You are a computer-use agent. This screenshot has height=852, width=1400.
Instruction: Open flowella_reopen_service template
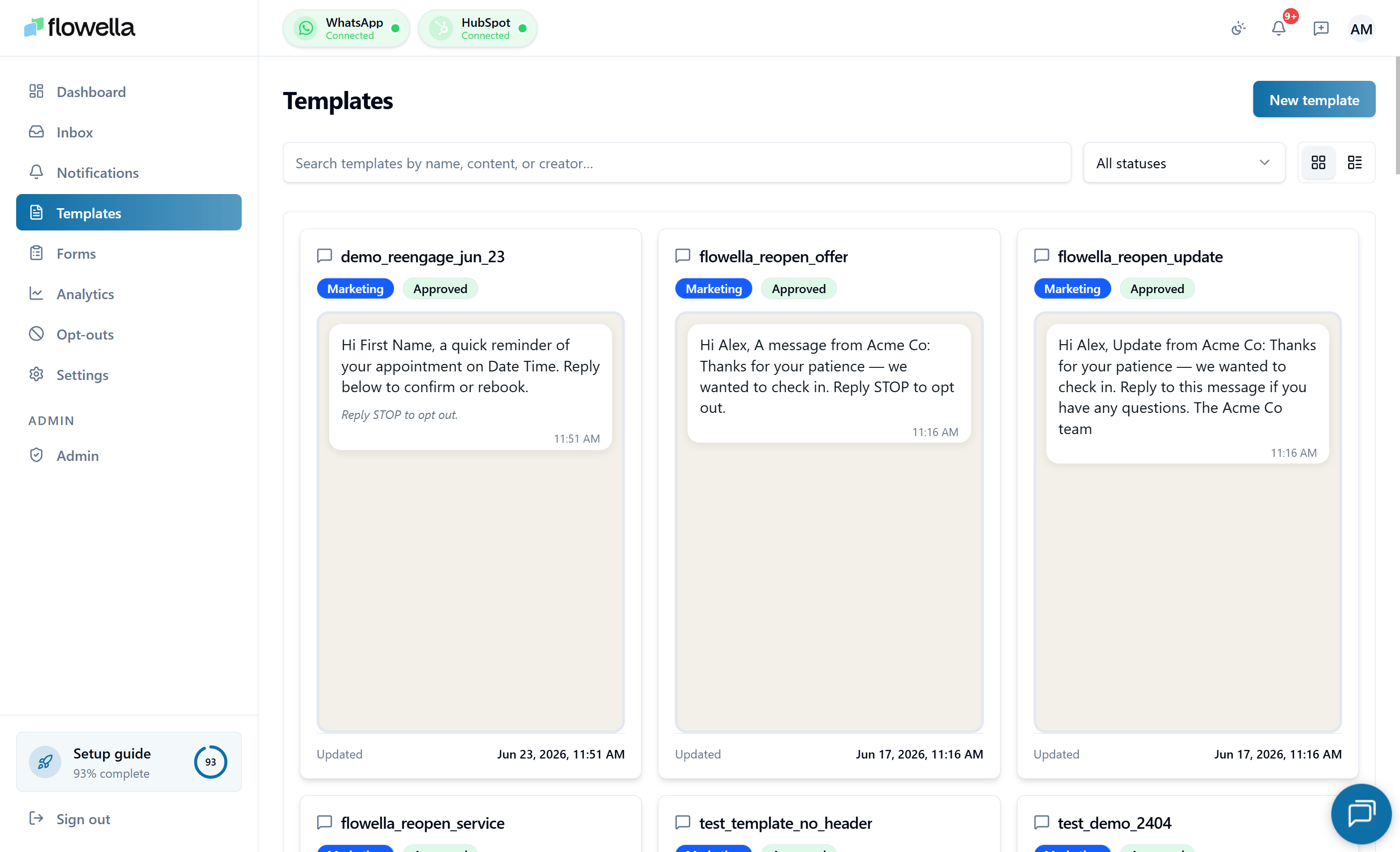point(422,823)
